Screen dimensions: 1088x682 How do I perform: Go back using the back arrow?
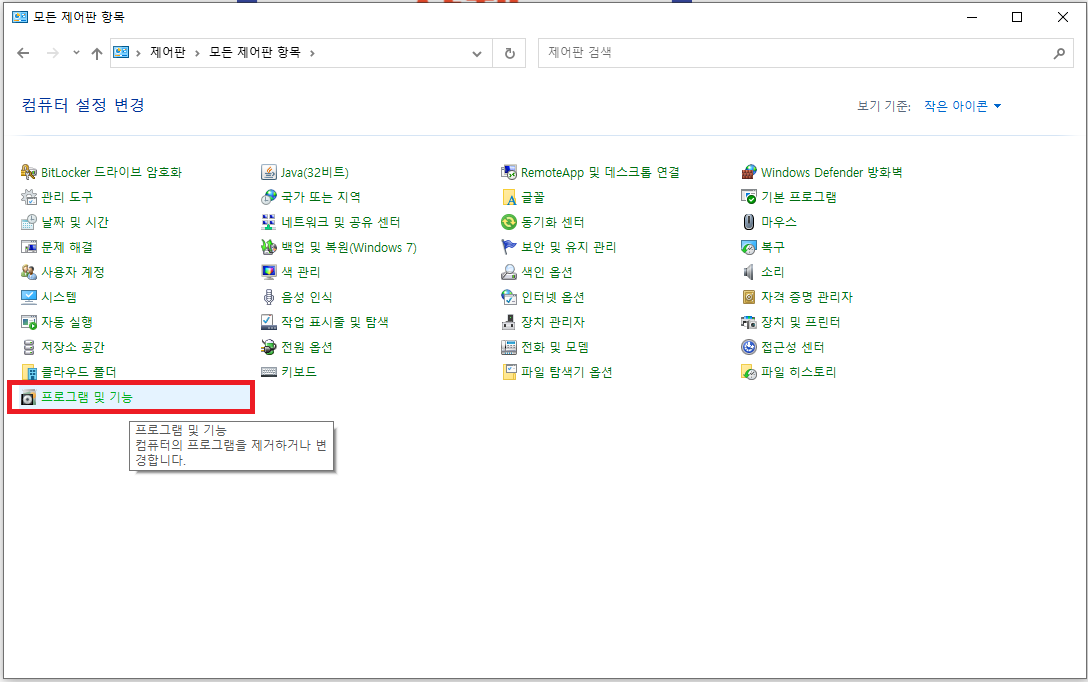(23, 53)
